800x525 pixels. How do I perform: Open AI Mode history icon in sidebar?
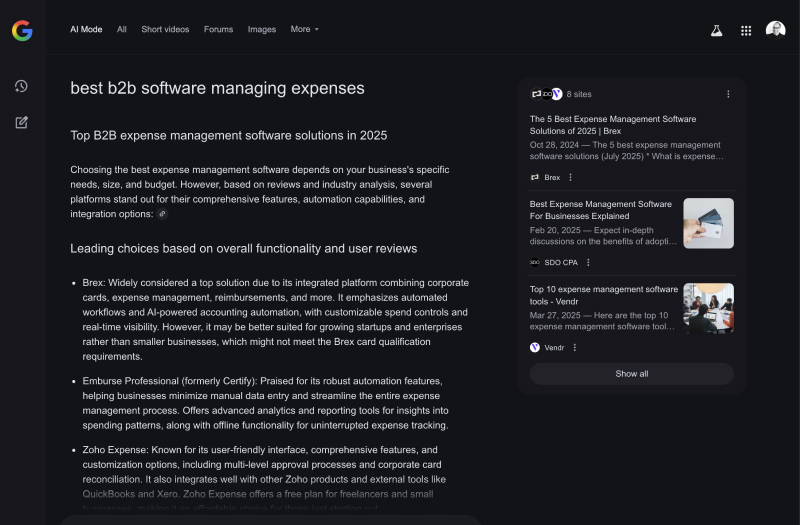click(21, 86)
